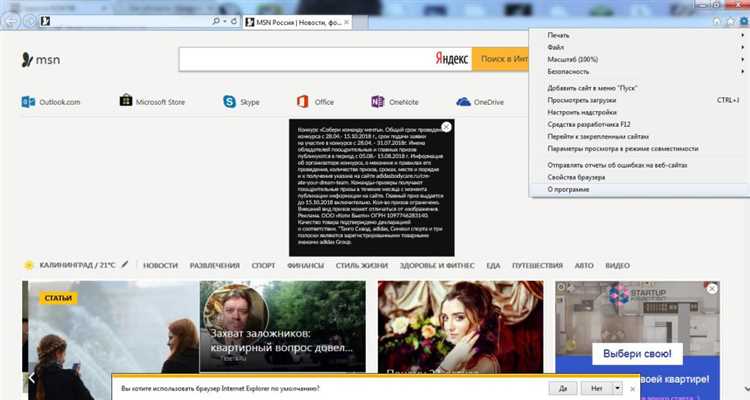Close the black advertisement popup

coord(446,127)
